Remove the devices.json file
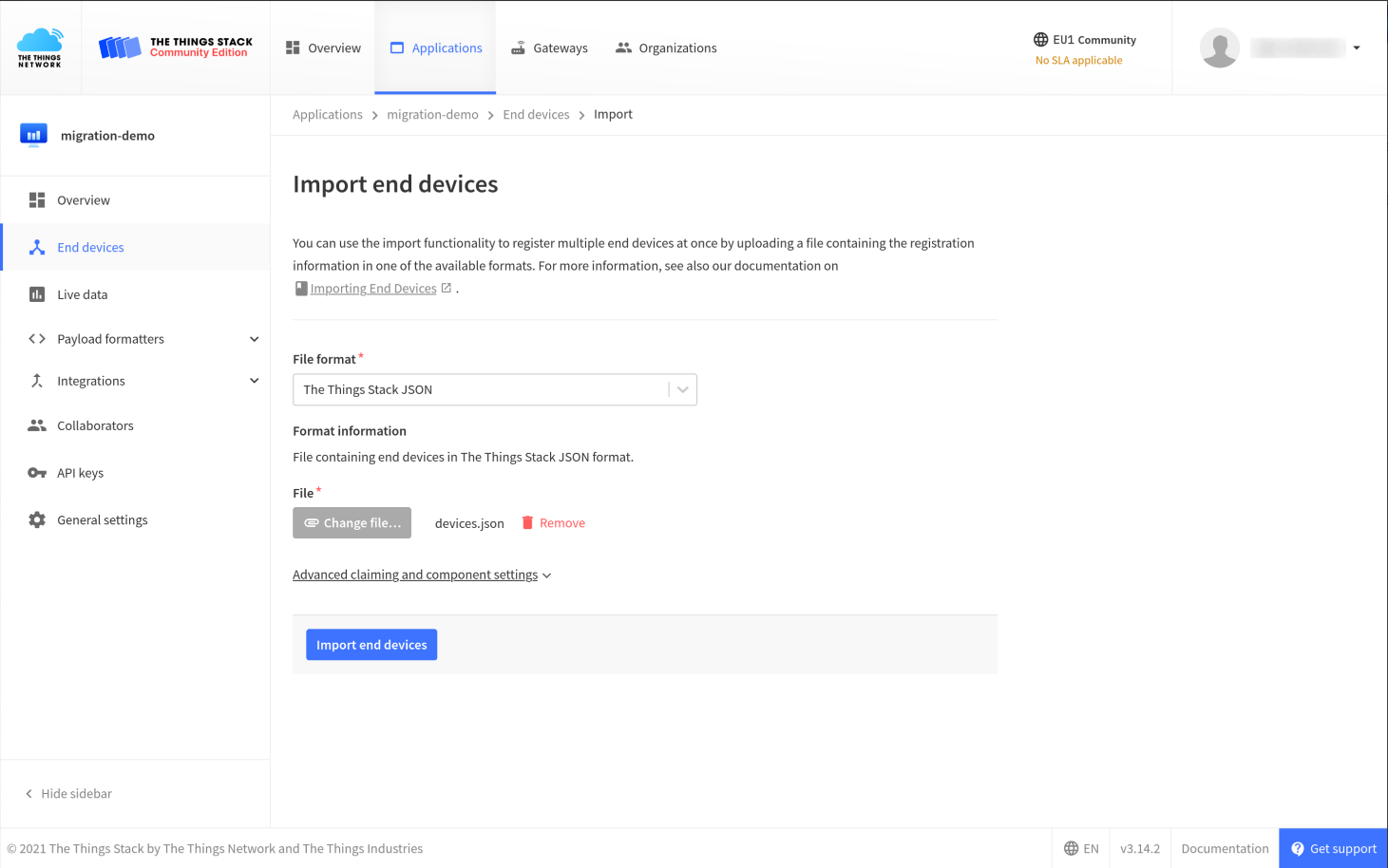The height and width of the screenshot is (868, 1388). pyautogui.click(x=554, y=522)
